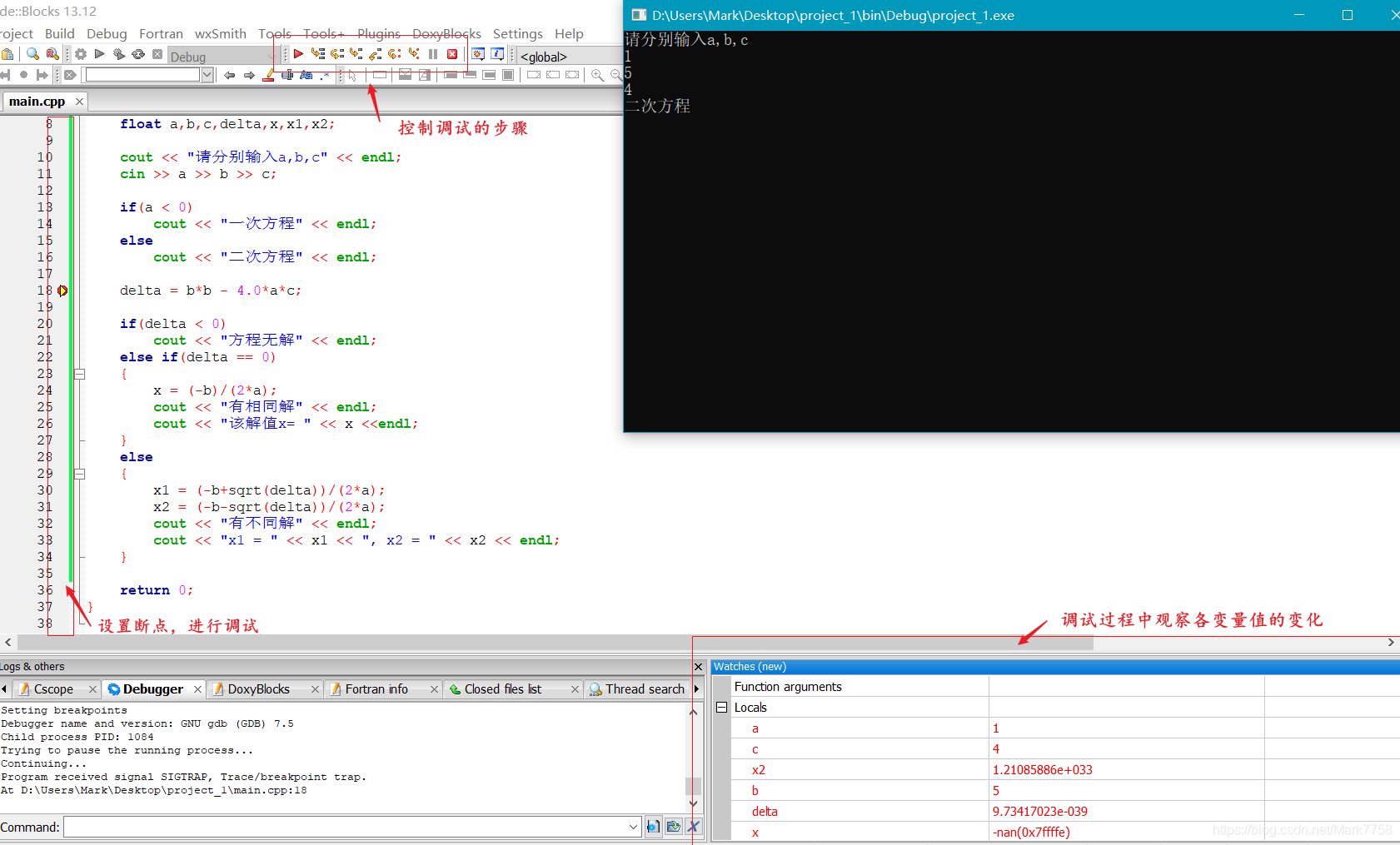Collapse the Locals group in Watches panel
Image resolution: width=1400 pixels, height=845 pixels.
721,707
